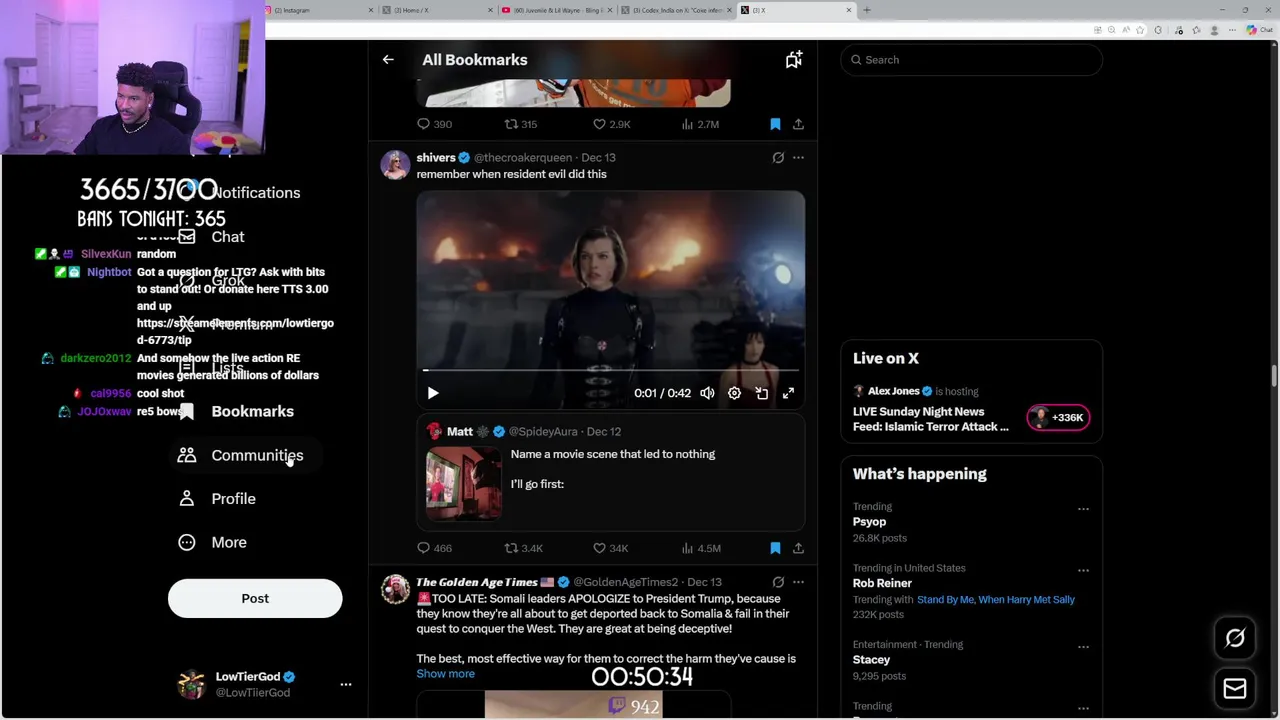View analytics for the 4.5M views post
The image size is (1280, 720).
point(701,548)
